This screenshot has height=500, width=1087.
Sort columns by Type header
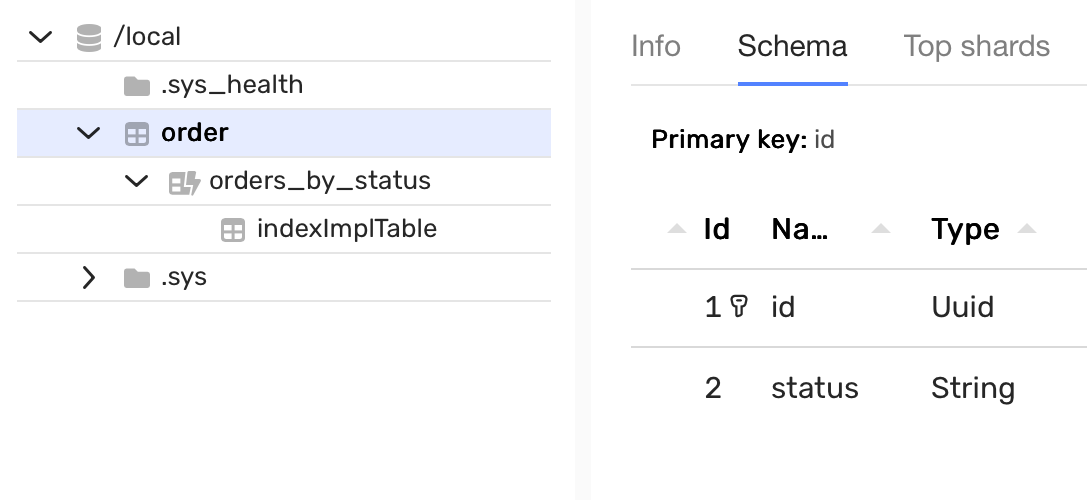(x=965, y=229)
